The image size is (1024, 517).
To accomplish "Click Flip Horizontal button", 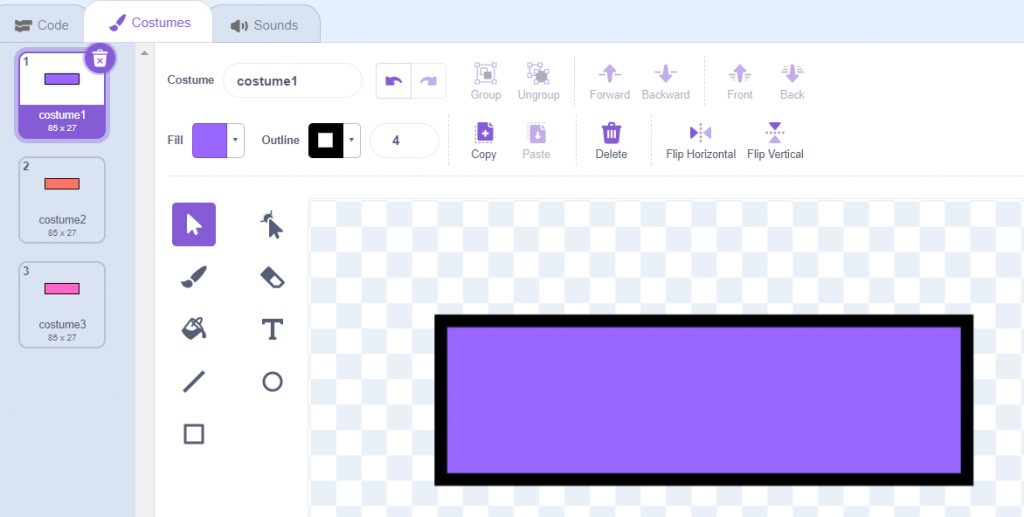I will pos(700,140).
